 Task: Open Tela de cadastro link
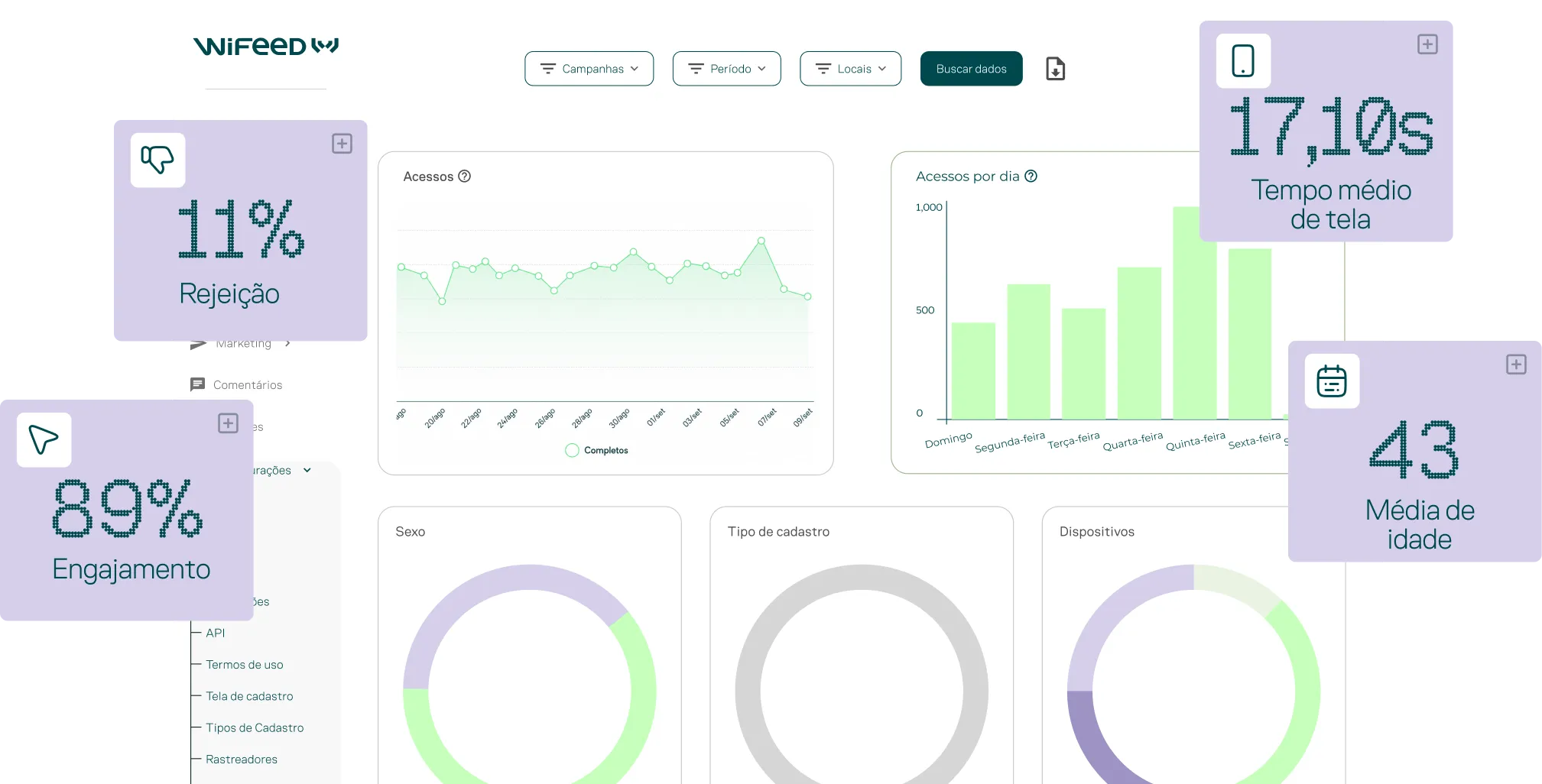tap(249, 696)
